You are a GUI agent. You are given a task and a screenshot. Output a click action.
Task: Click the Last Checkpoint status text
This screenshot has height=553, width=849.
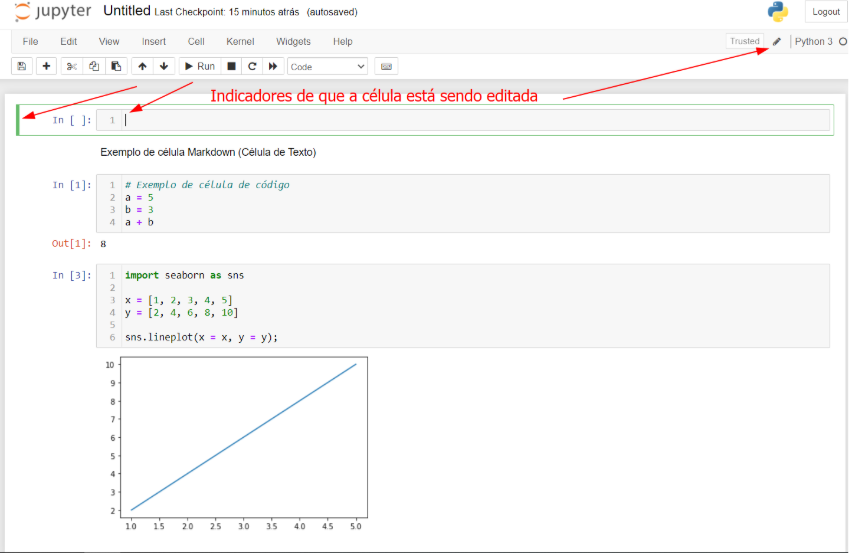click(x=226, y=12)
